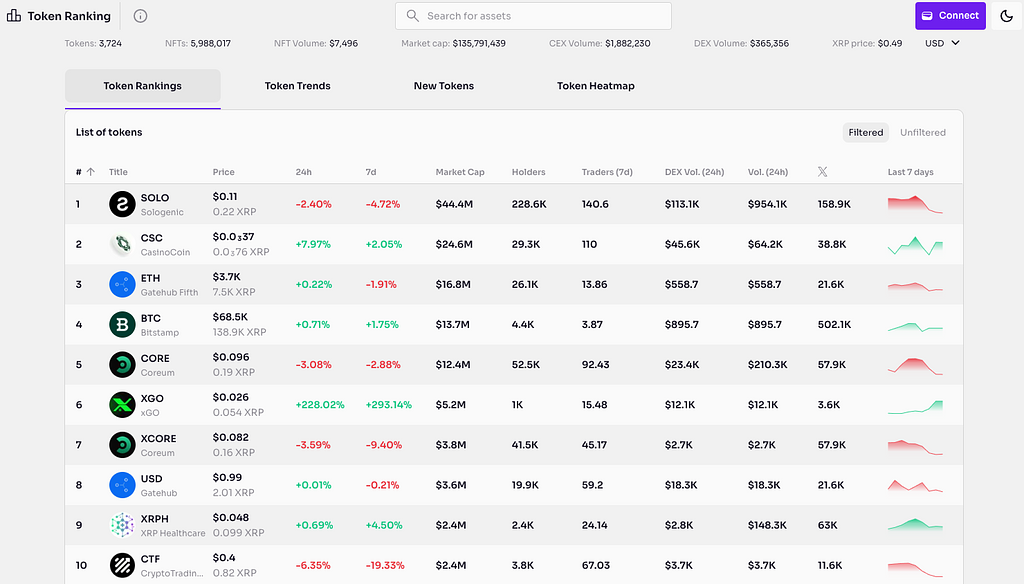
Task: Click the BTC Bitstamp token icon
Action: tap(122, 325)
